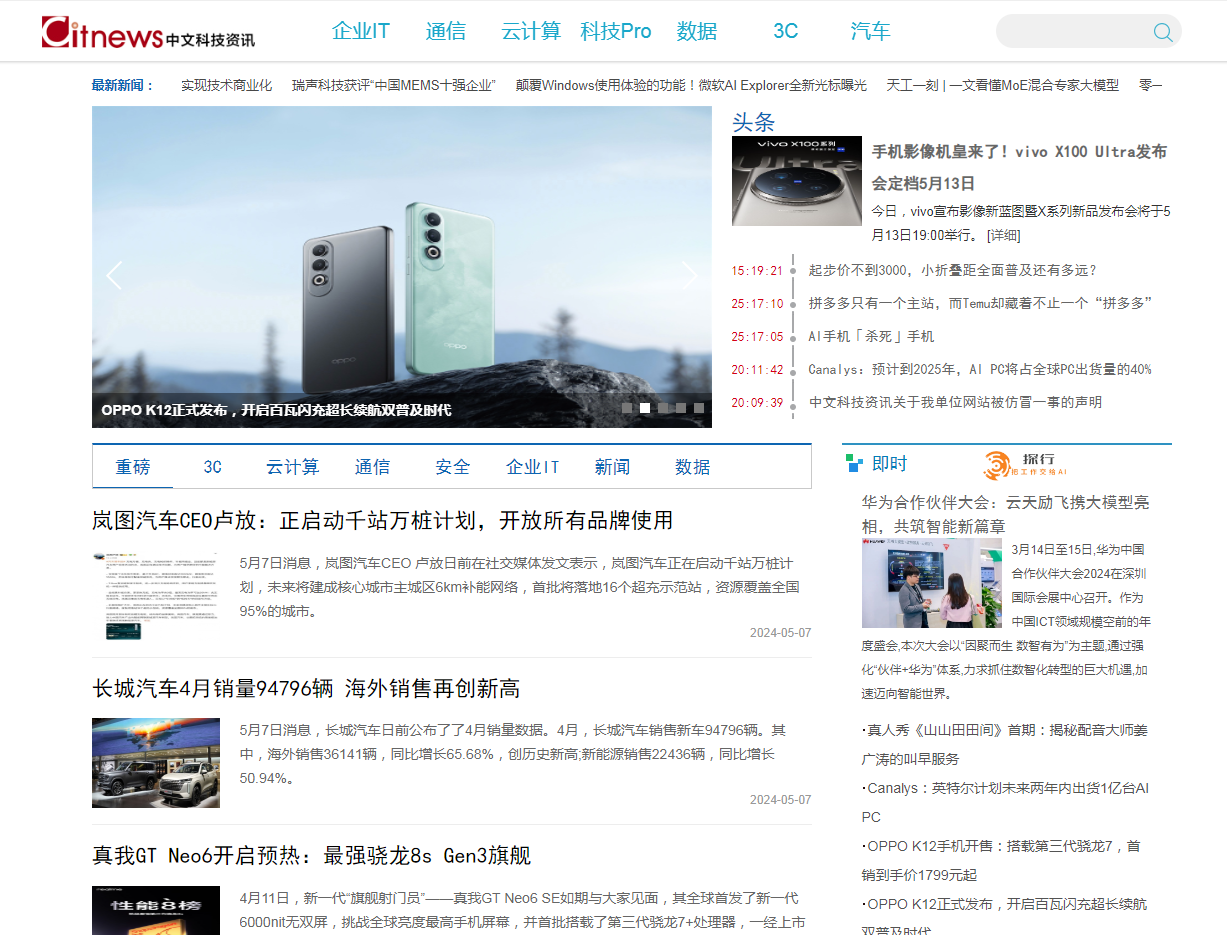The image size is (1227, 935).
Task: Switch to the 新闻 content tab
Action: (612, 467)
